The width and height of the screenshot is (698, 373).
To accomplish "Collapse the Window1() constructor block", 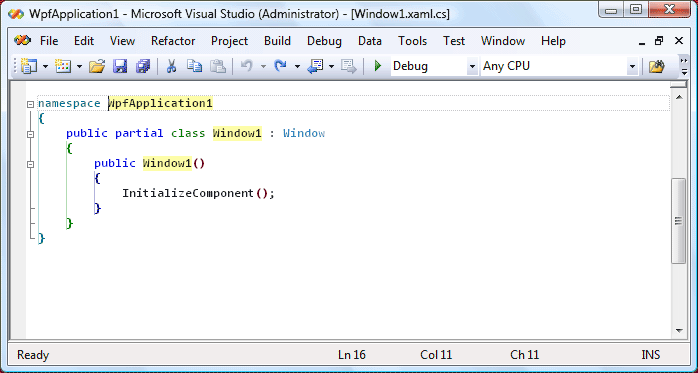I will click(30, 164).
